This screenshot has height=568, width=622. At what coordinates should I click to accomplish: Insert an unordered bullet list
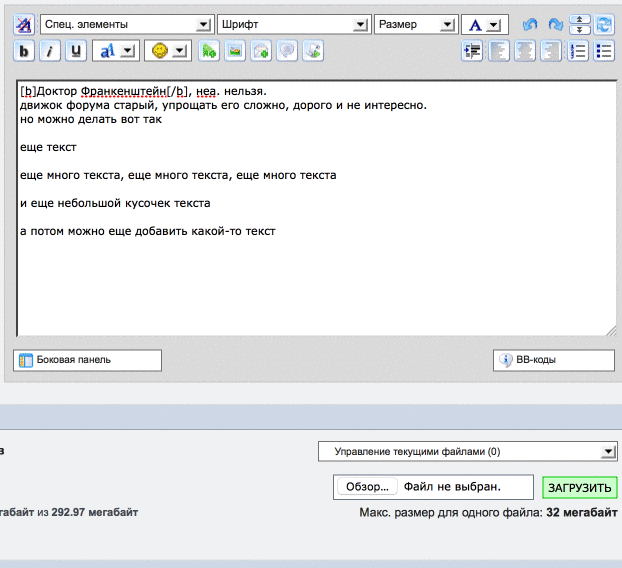603,52
